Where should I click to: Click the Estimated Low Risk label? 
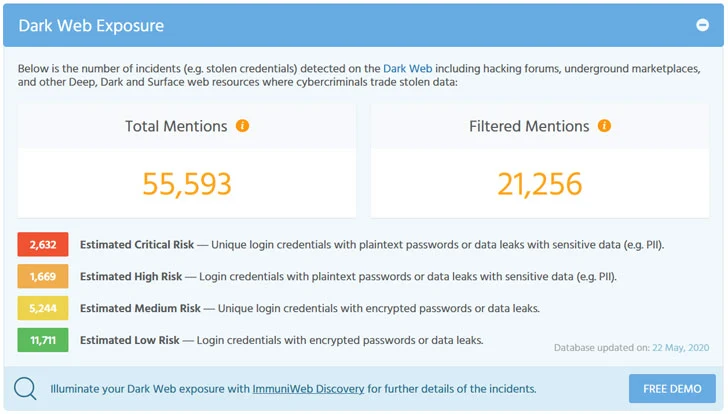pyautogui.click(x=130, y=340)
